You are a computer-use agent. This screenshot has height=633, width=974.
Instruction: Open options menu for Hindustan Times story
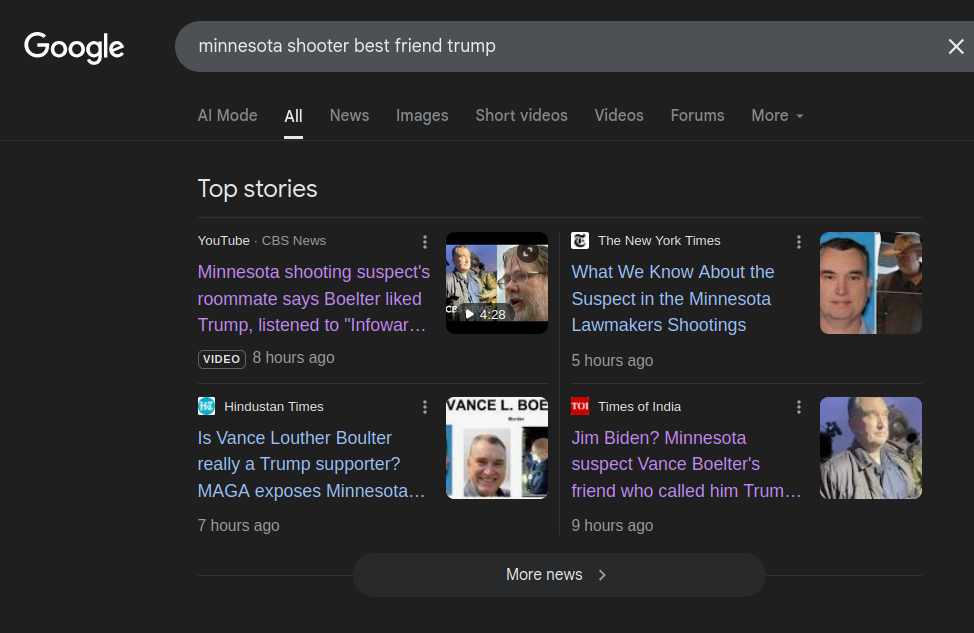click(425, 407)
